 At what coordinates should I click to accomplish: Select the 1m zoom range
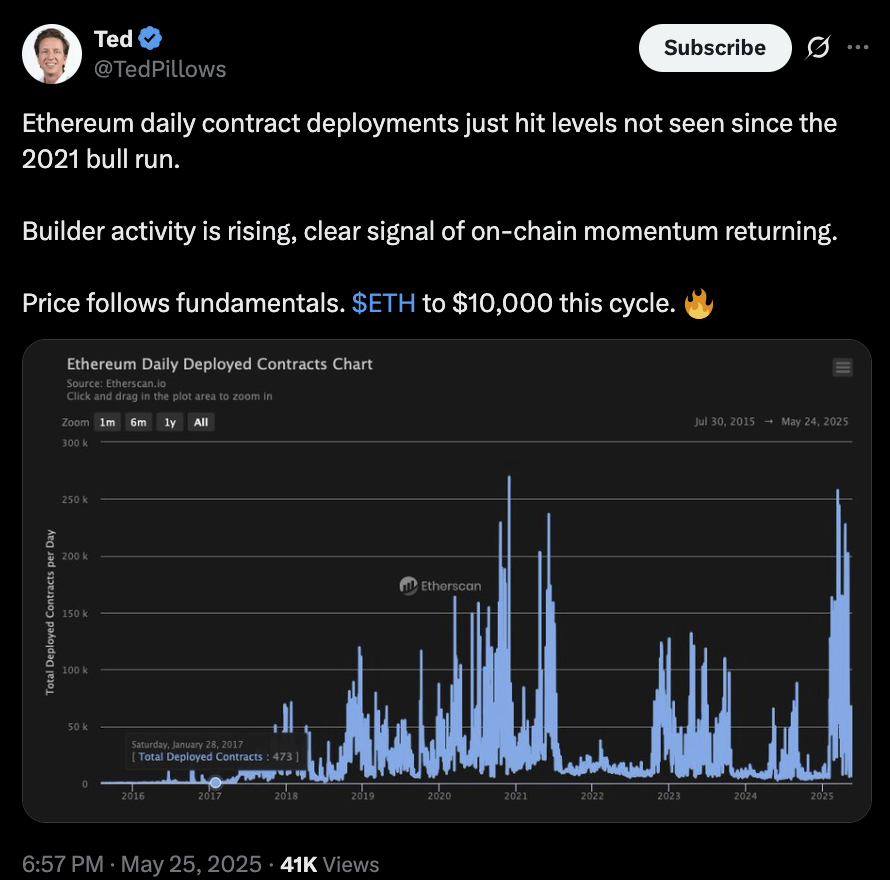[x=107, y=422]
